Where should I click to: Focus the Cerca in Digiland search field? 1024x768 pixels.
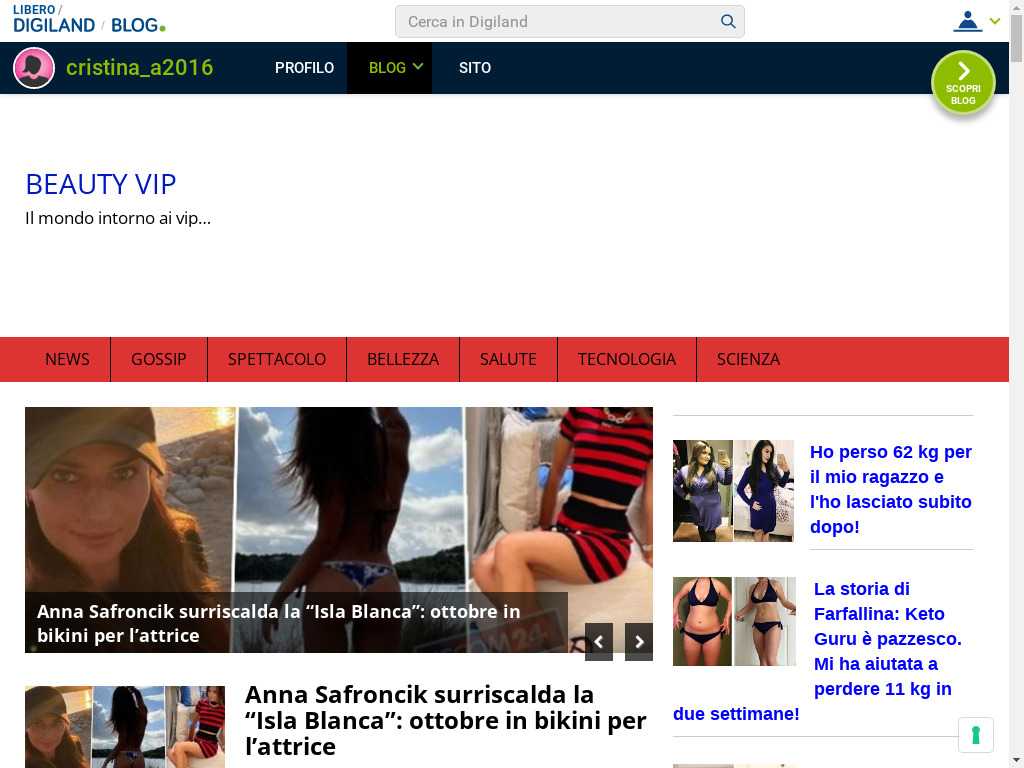point(569,22)
